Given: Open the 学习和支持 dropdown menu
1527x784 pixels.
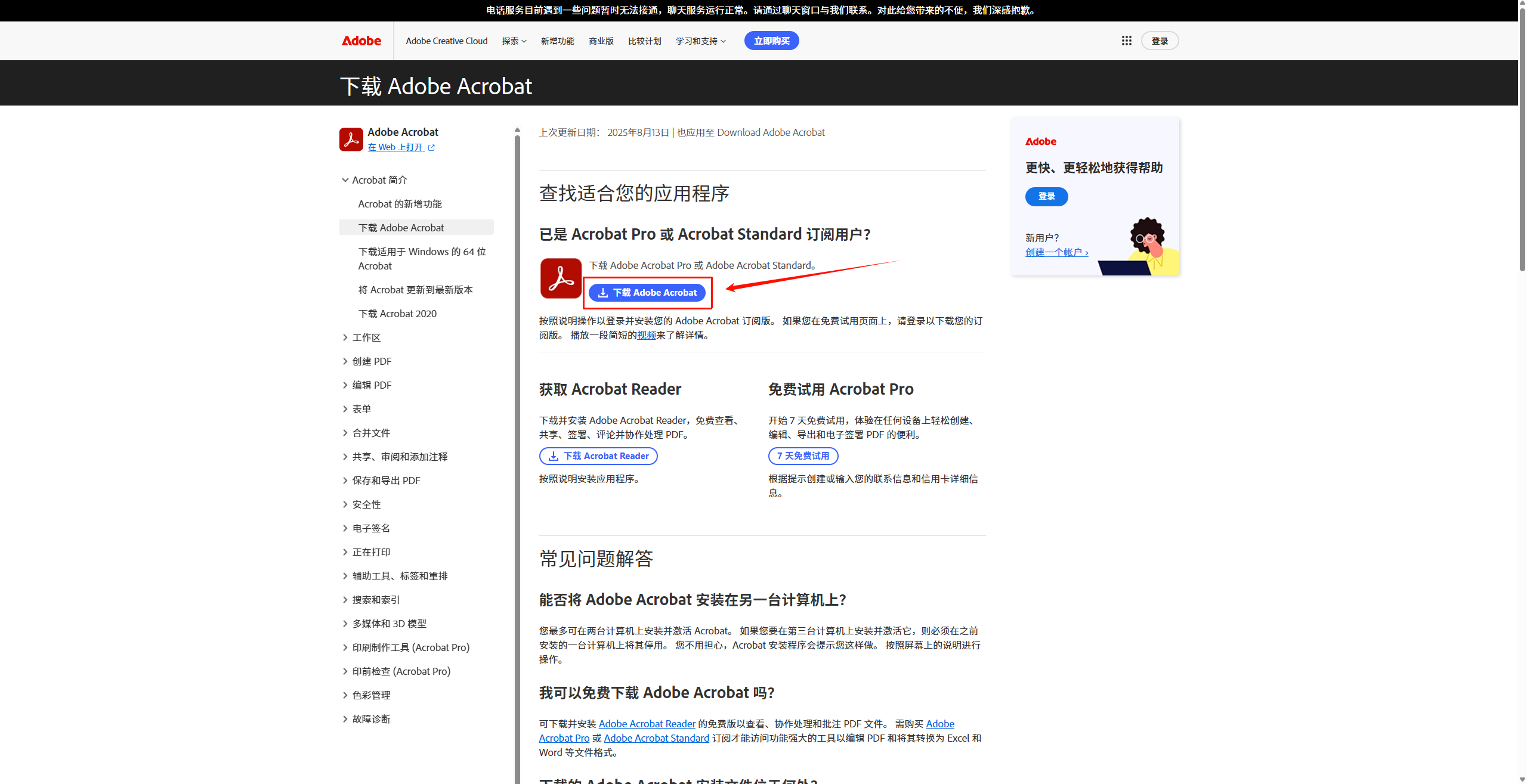Looking at the screenshot, I should [700, 41].
